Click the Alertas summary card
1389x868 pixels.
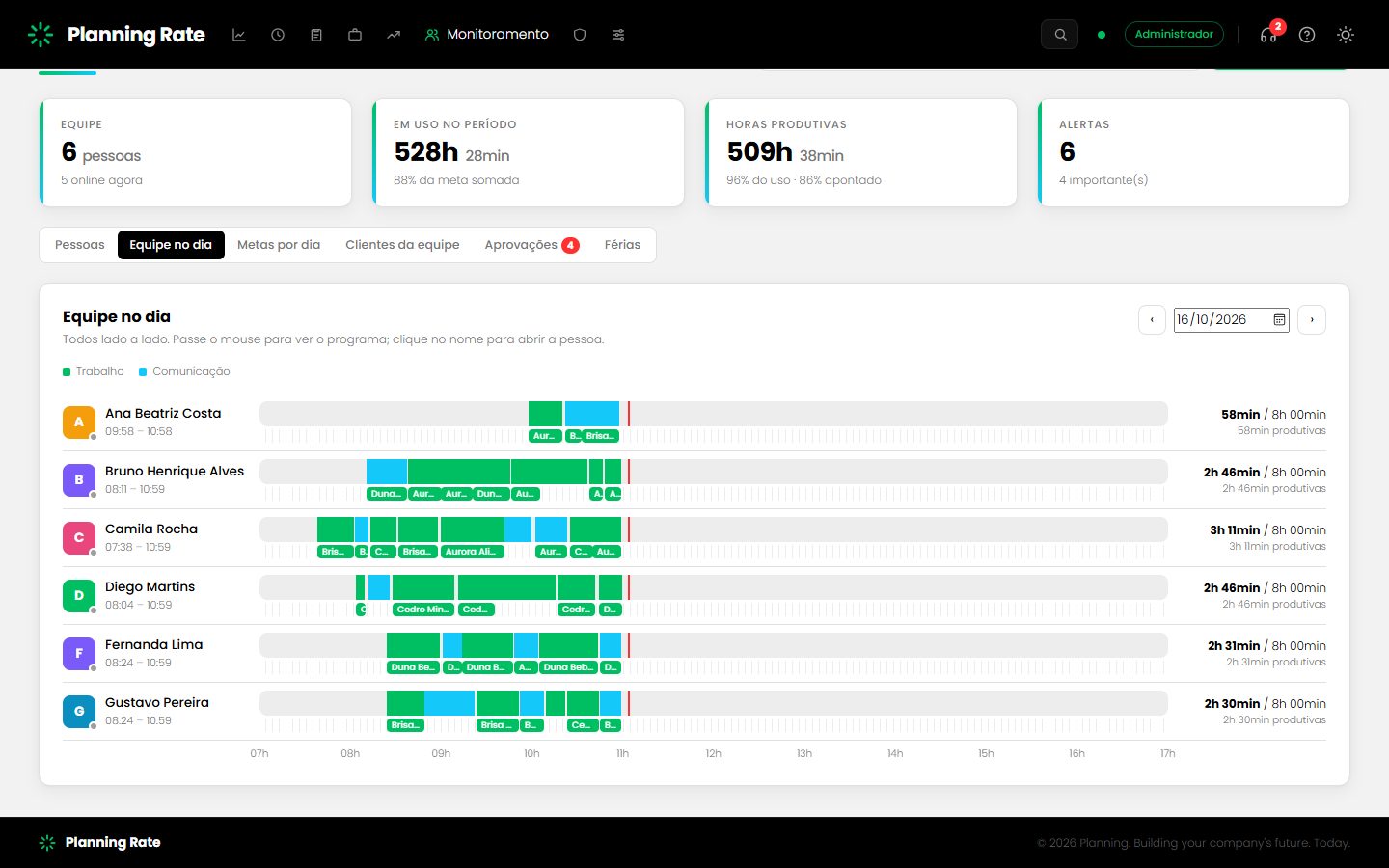pyautogui.click(x=1194, y=152)
